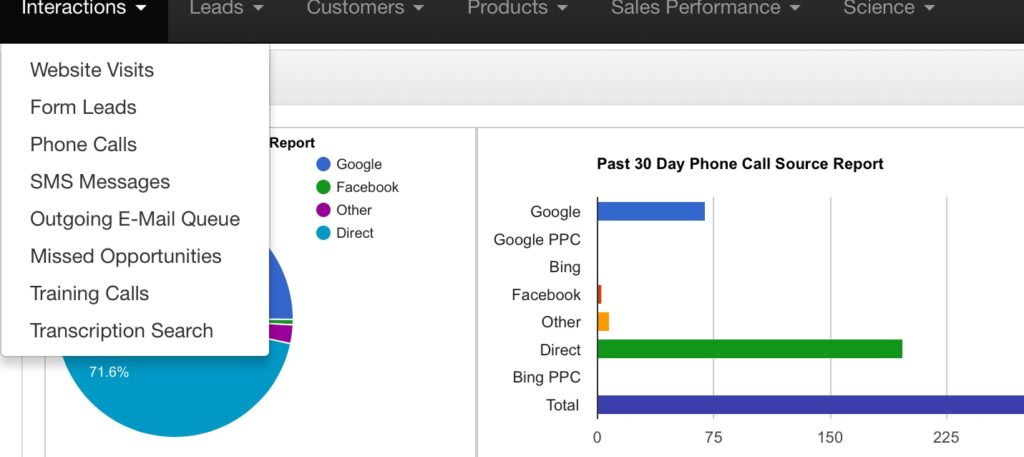Expand the Customers navigation dropdown
Viewport: 1024px width, 457px height.
pos(365,9)
